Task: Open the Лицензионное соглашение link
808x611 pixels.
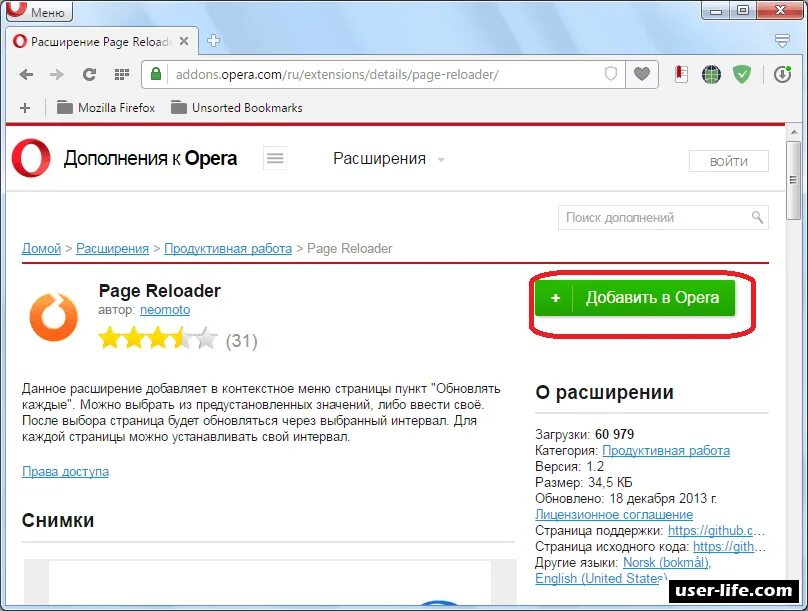Action: pos(614,515)
